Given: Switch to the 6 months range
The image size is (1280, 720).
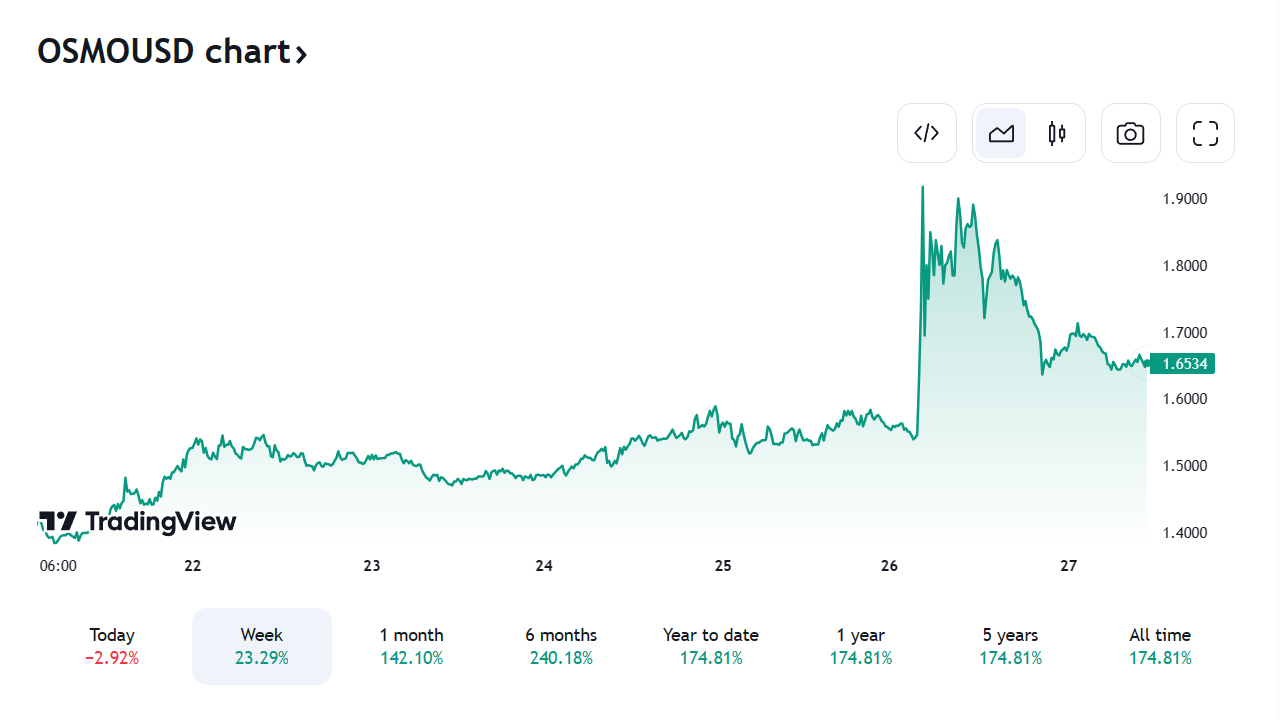Looking at the screenshot, I should pyautogui.click(x=561, y=646).
